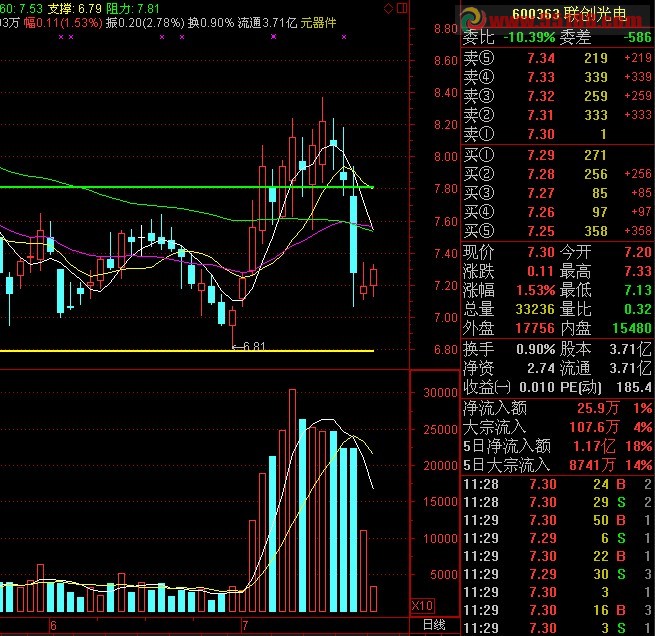This screenshot has height=636, width=655.
Task: Click the 11:29 trade of 16 lots B
Action: pyautogui.click(x=557, y=610)
